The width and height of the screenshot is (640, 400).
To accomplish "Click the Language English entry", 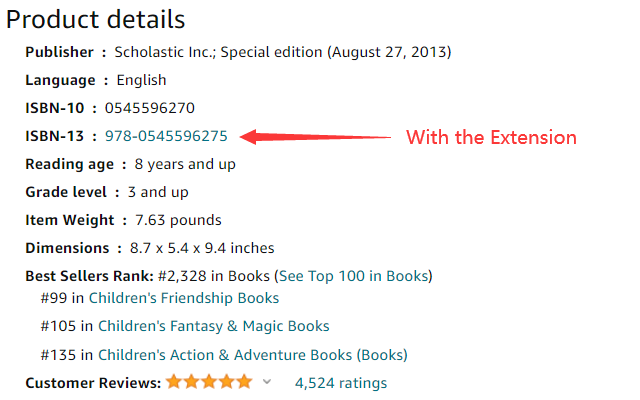I will click(141, 80).
